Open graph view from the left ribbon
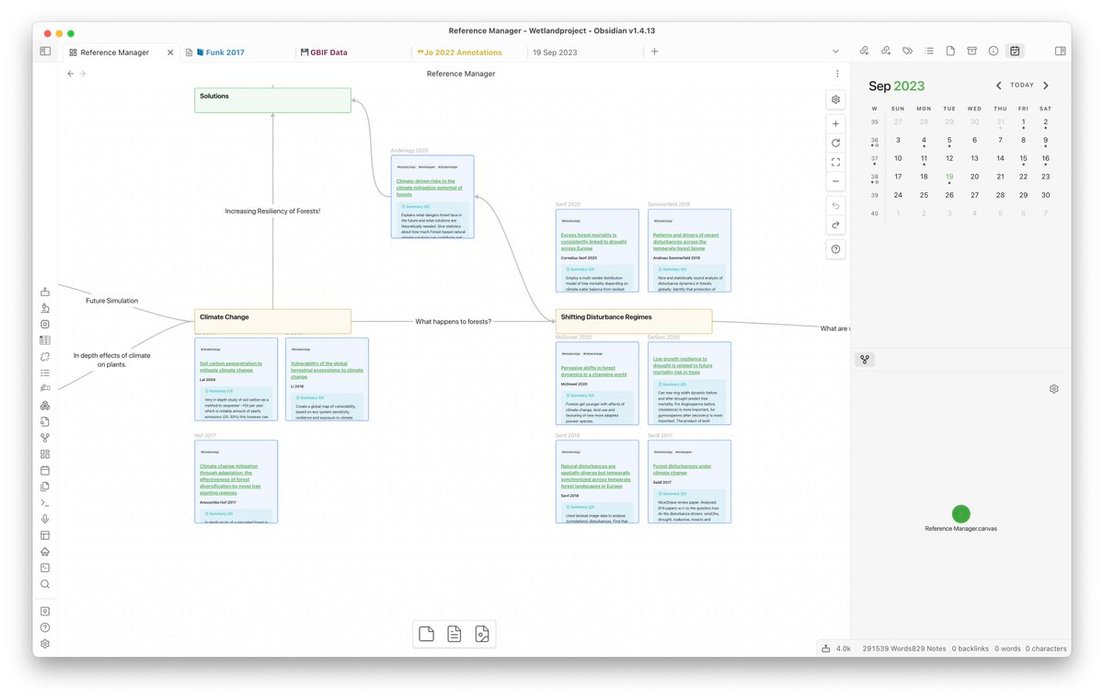The height and width of the screenshot is (700, 1104). click(x=45, y=437)
